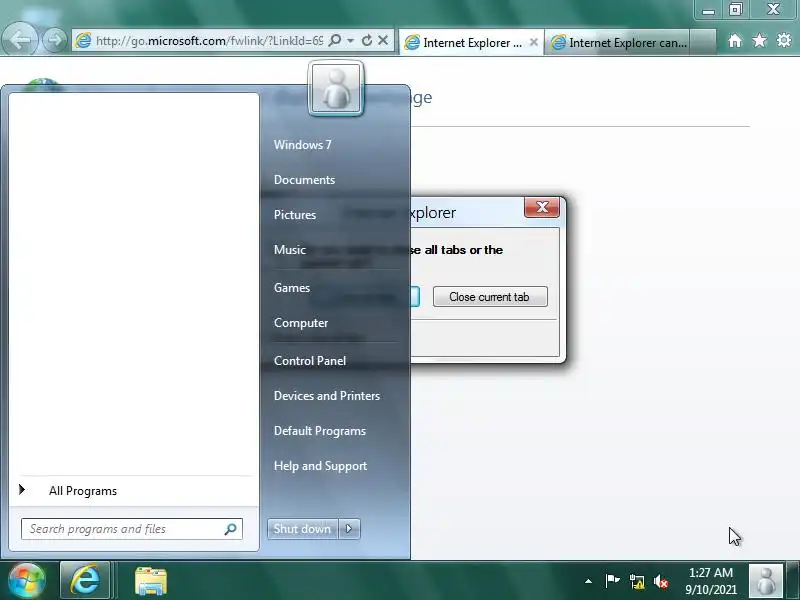The image size is (800, 600).
Task: Open a new blank tab
Action: coord(702,42)
